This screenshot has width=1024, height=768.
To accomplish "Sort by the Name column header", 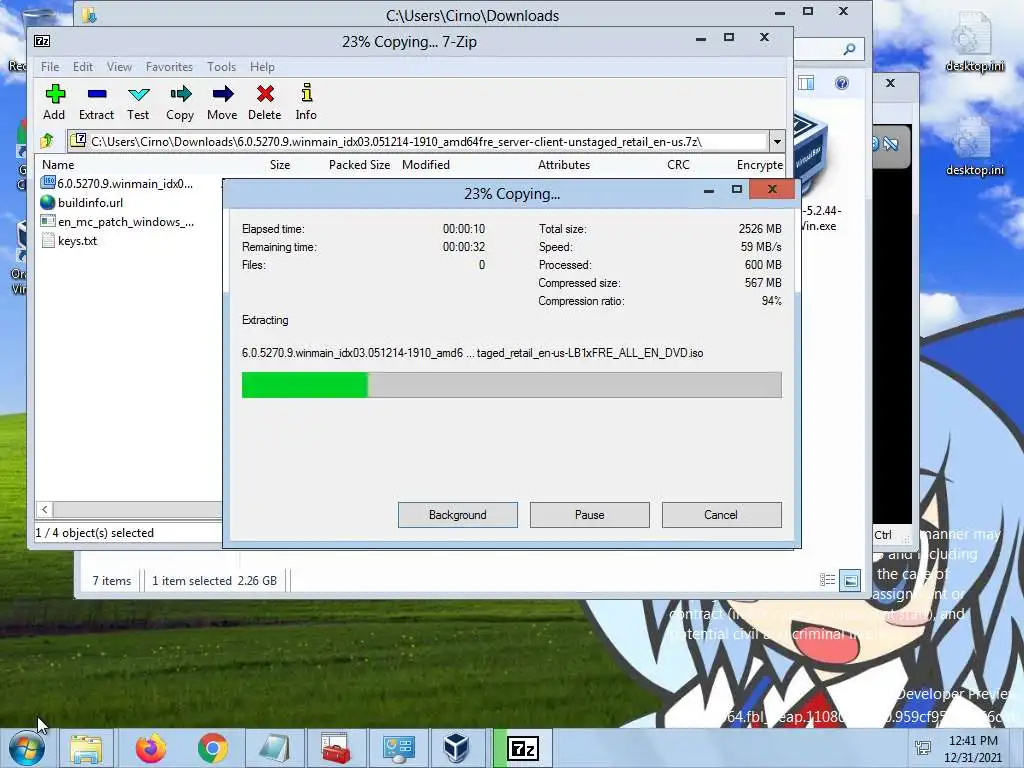I will [x=58, y=165].
